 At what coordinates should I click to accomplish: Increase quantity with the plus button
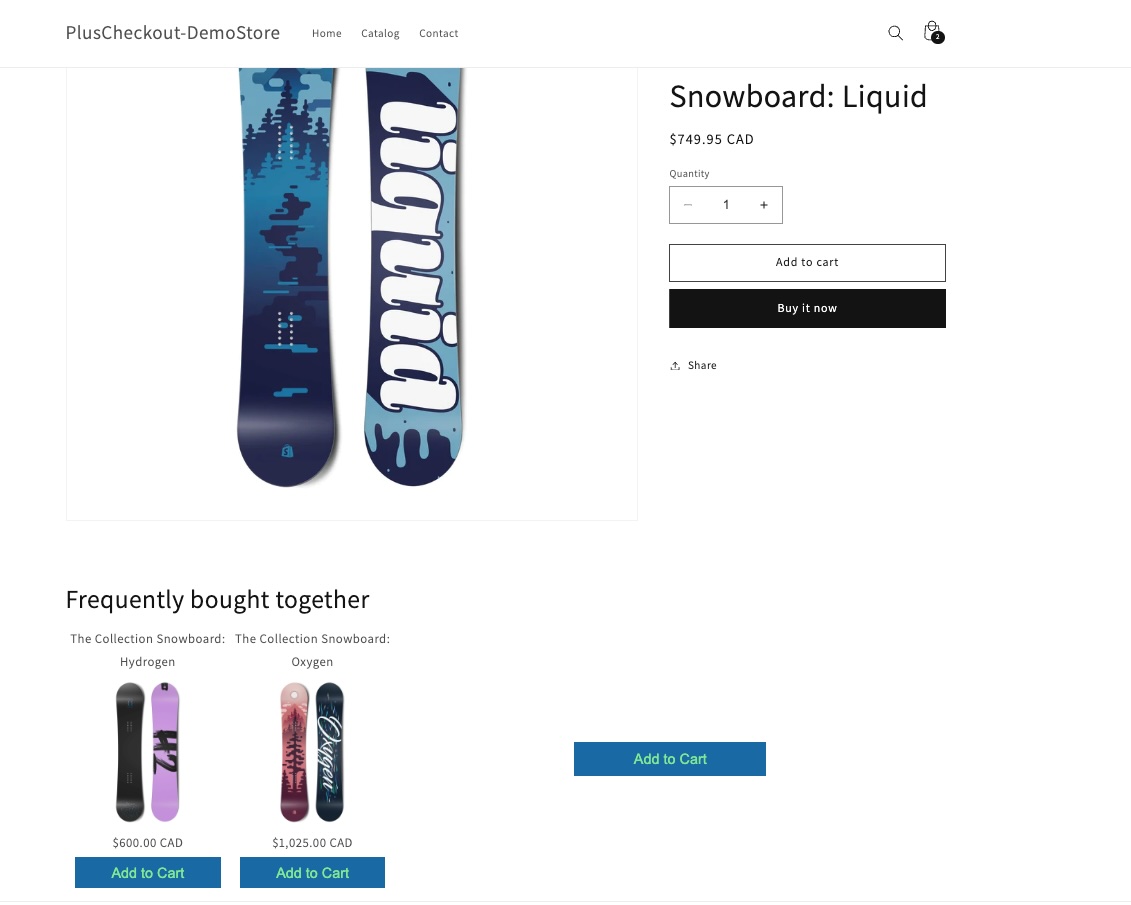point(764,205)
